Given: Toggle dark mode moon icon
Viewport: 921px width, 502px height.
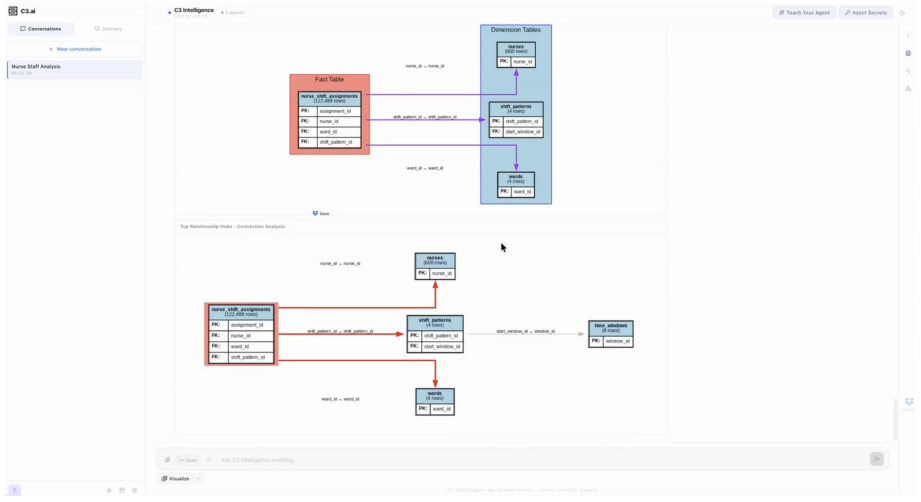Looking at the screenshot, I should [903, 12].
